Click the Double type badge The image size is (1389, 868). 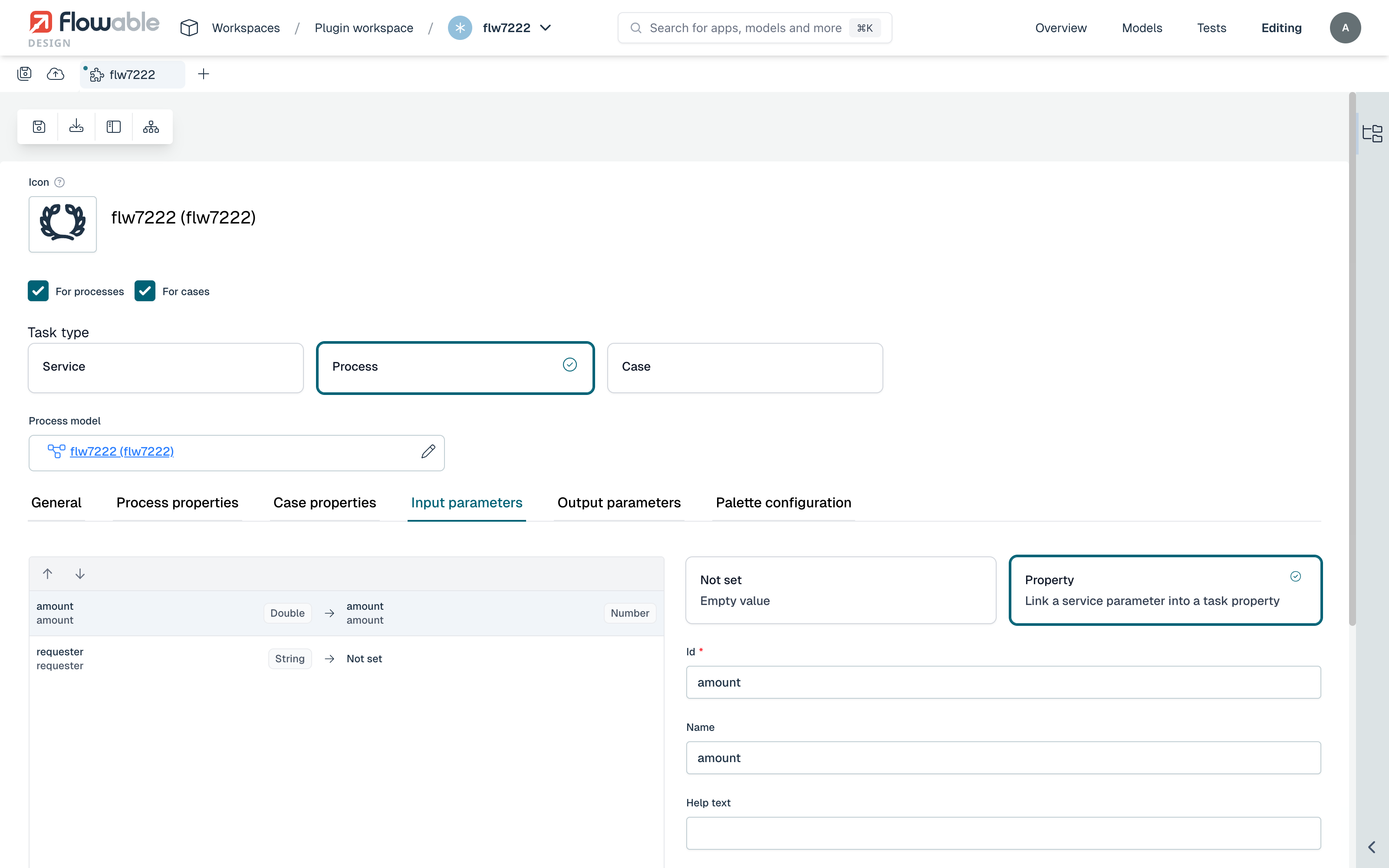[287, 613]
